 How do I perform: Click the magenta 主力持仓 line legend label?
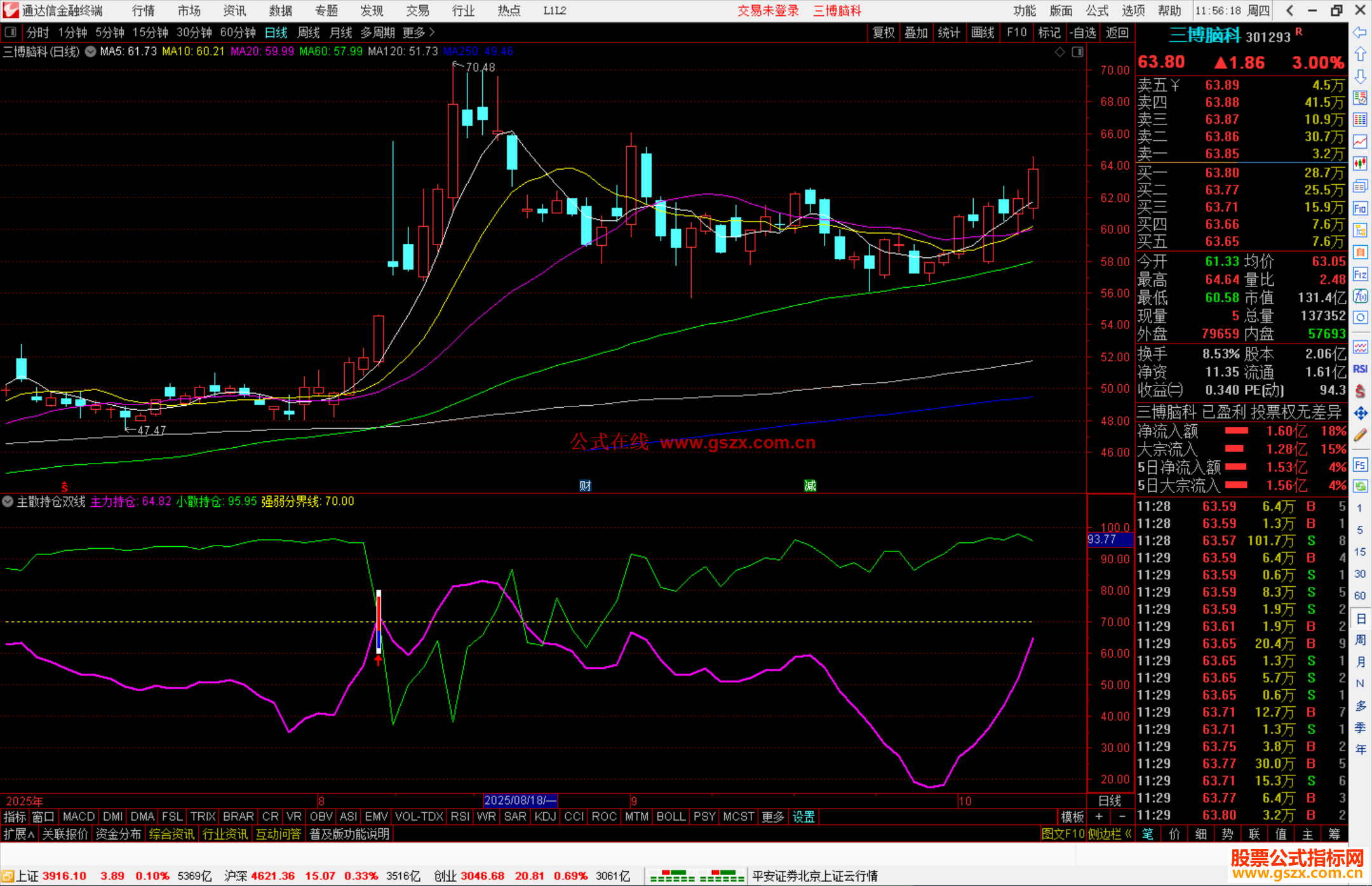point(113,501)
